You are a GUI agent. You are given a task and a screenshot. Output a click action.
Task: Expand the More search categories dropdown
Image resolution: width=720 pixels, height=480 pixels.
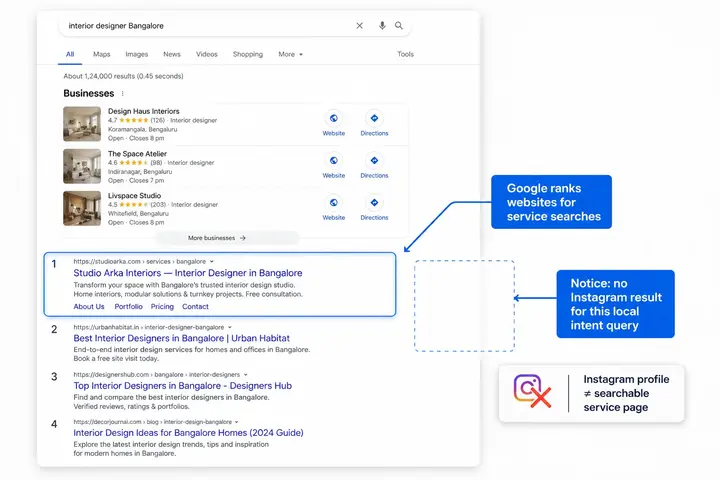pyautogui.click(x=291, y=54)
